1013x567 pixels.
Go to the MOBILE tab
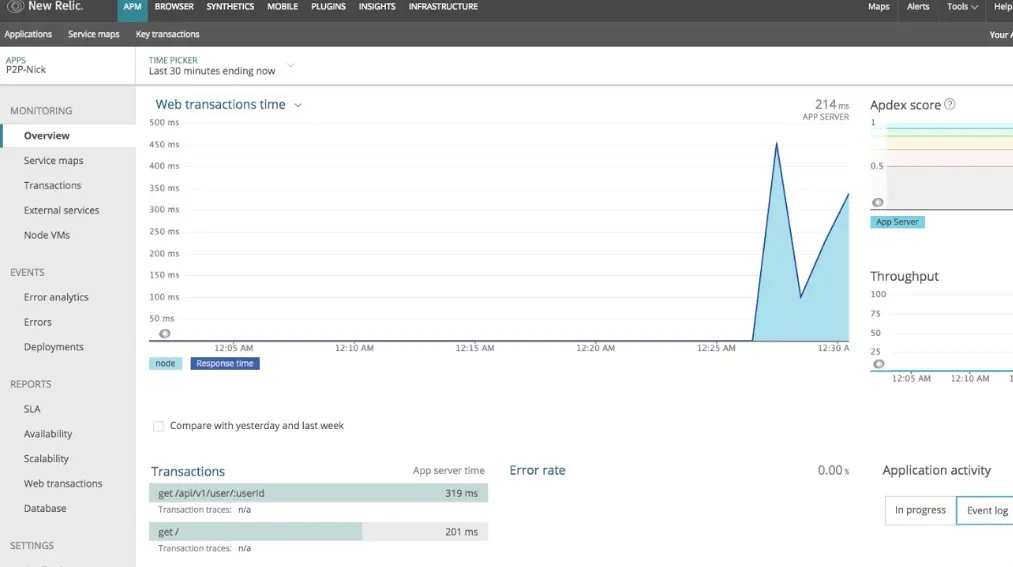[282, 6]
